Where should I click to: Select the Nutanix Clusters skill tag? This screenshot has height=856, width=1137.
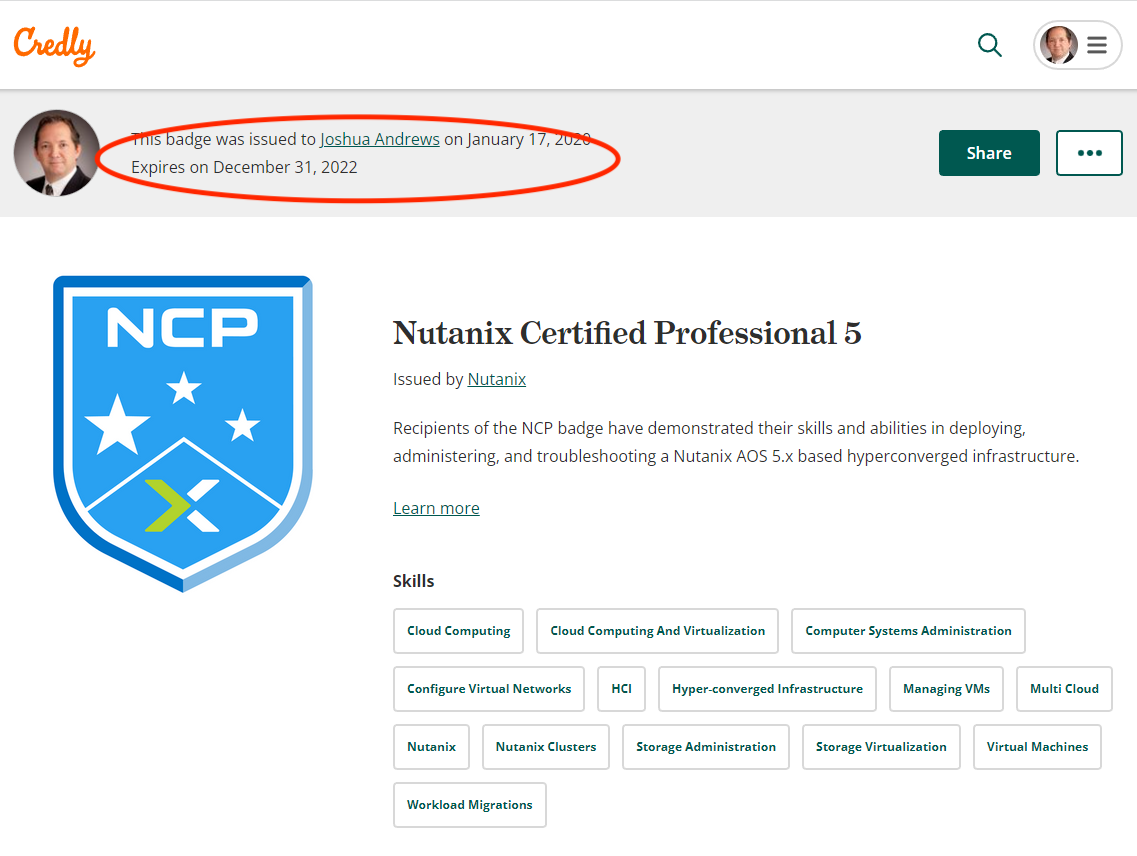[x=545, y=747]
